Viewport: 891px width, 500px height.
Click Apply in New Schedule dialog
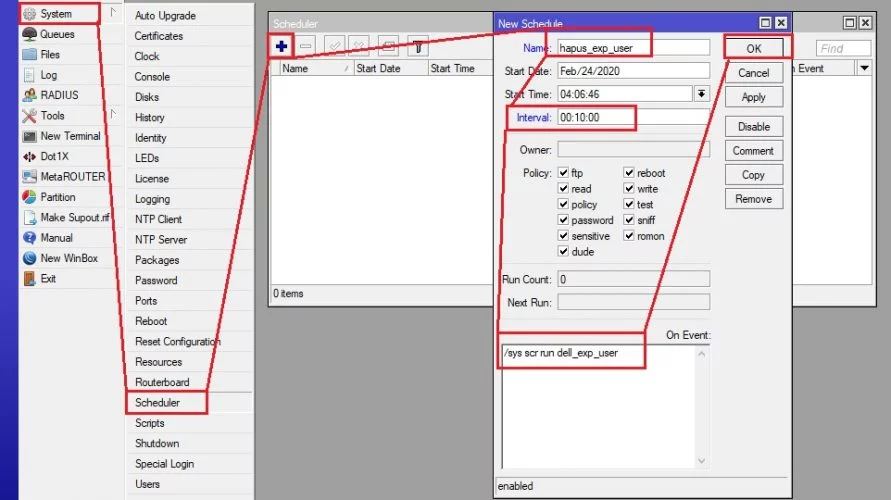click(x=754, y=97)
